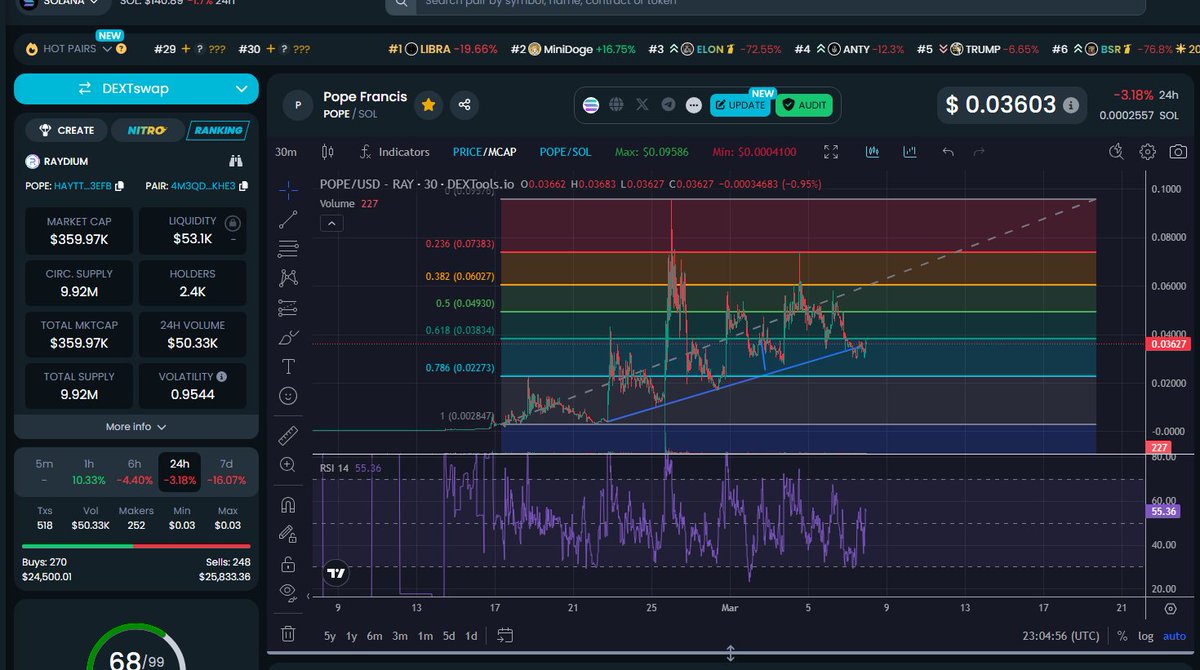Image resolution: width=1200 pixels, height=670 pixels.
Task: Open hot pair #2 MiniDoge
Action: click(573, 49)
